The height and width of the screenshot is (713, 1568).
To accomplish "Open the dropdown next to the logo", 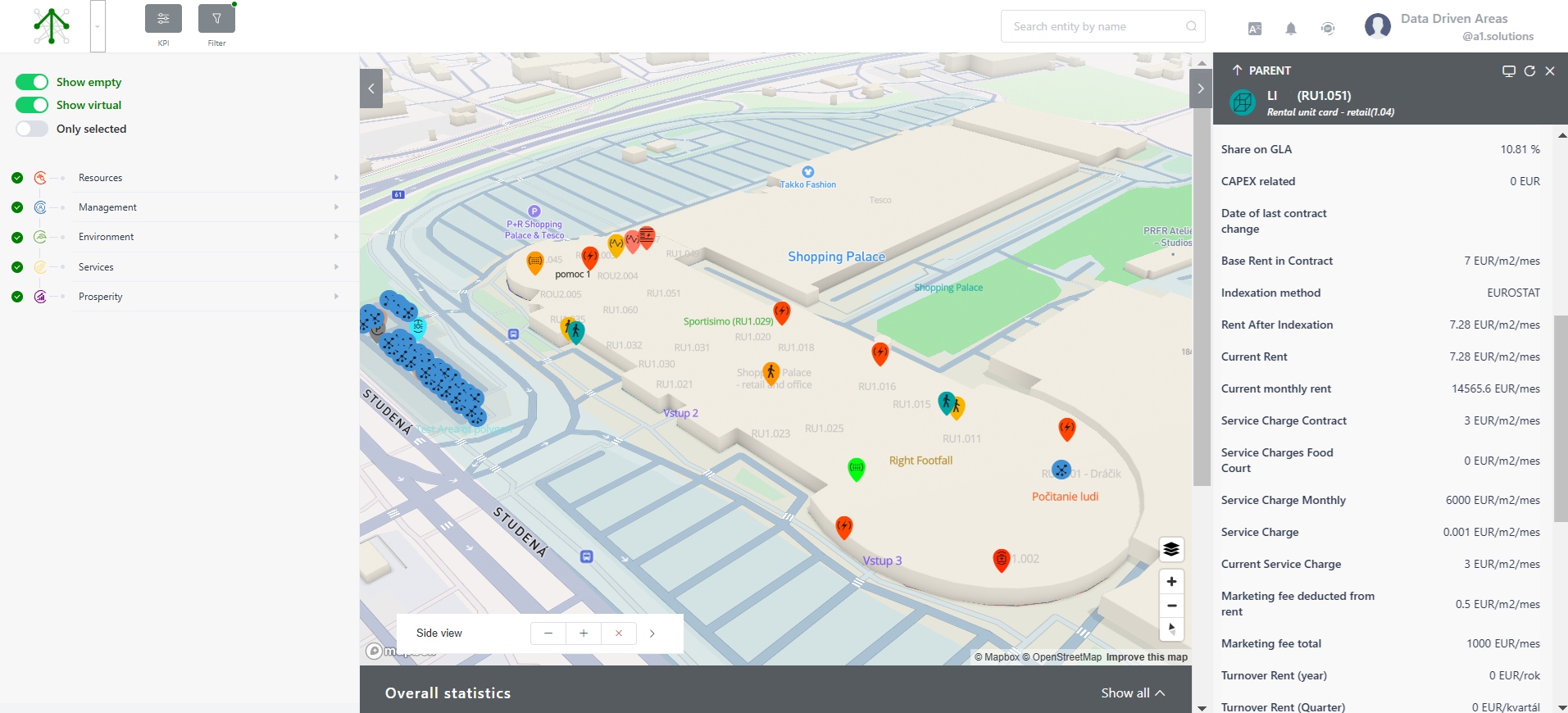I will tap(98, 26).
